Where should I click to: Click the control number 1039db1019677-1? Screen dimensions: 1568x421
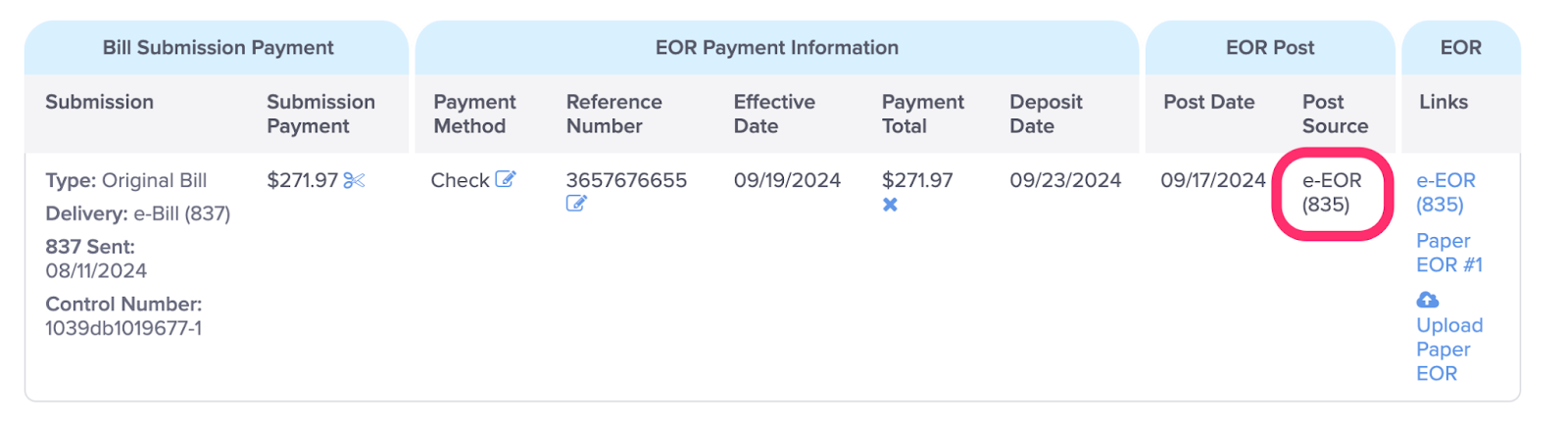[x=123, y=328]
